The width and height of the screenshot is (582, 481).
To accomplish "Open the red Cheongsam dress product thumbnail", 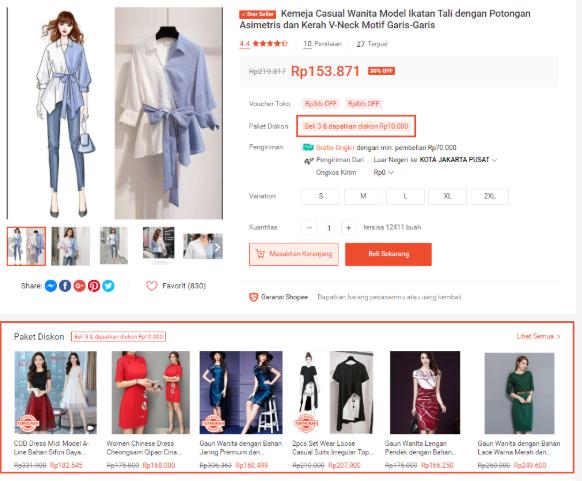I will (151, 392).
